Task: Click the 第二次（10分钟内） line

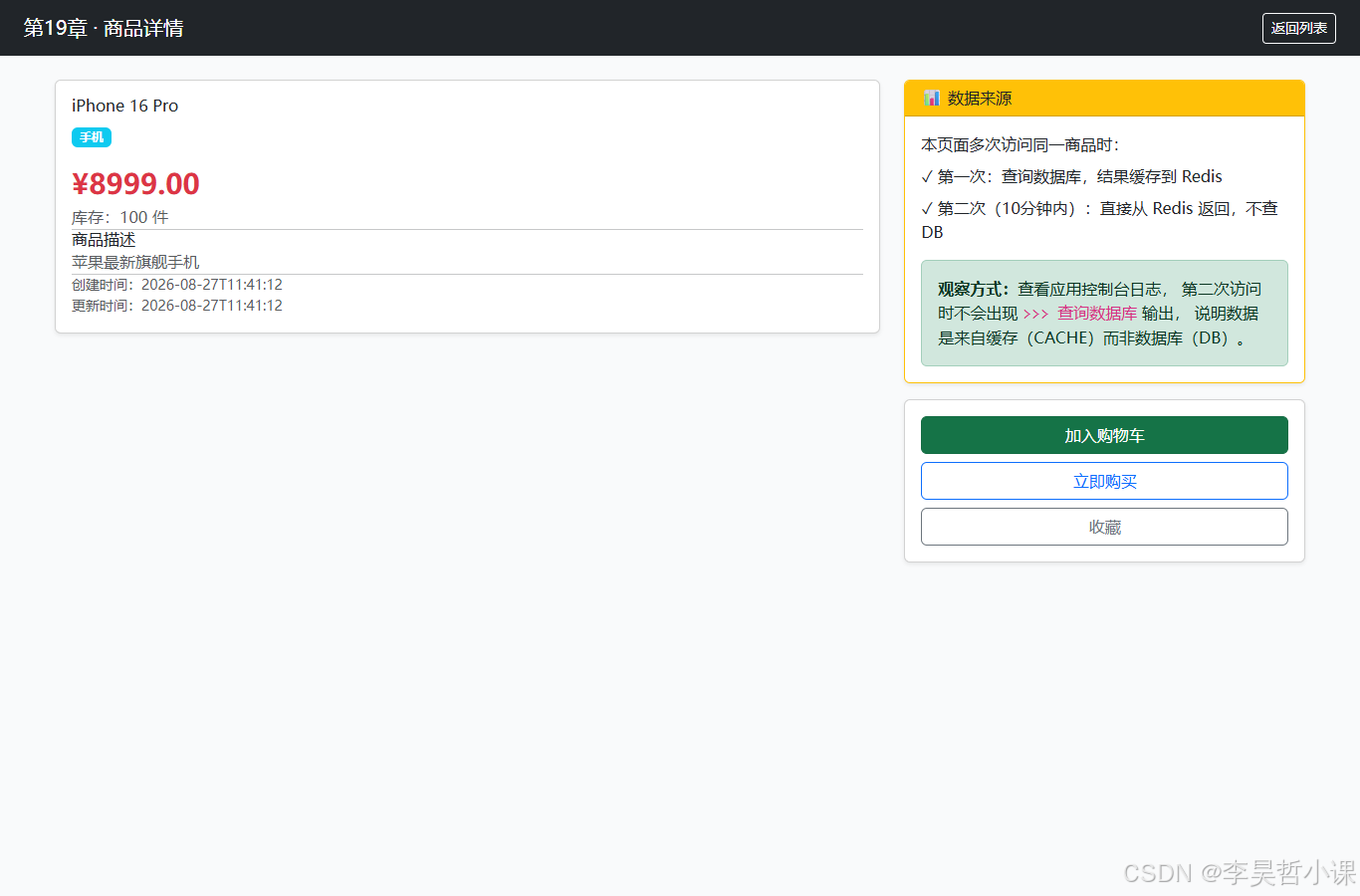Action: [1100, 220]
